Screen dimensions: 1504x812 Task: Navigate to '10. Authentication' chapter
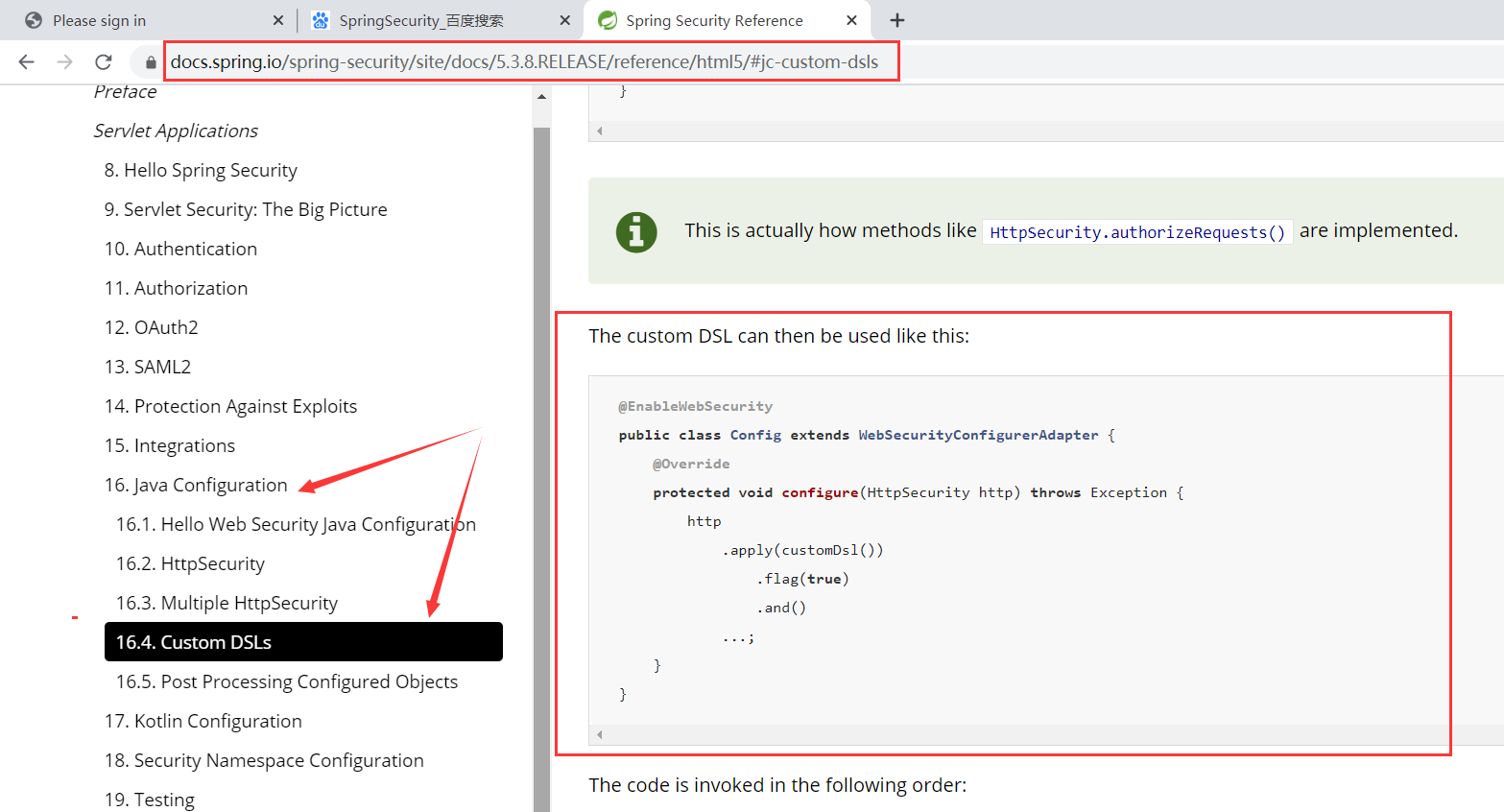tap(180, 249)
